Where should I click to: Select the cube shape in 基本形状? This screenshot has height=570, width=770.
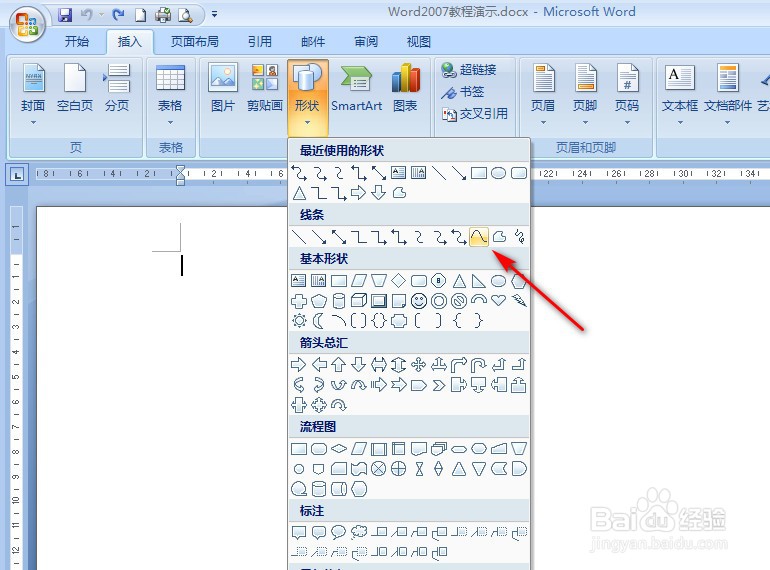pos(359,300)
